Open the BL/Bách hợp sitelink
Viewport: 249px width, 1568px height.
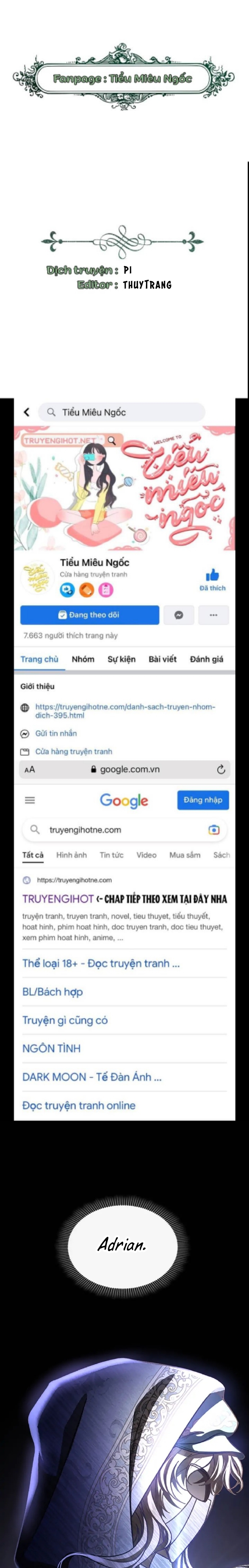(52, 991)
